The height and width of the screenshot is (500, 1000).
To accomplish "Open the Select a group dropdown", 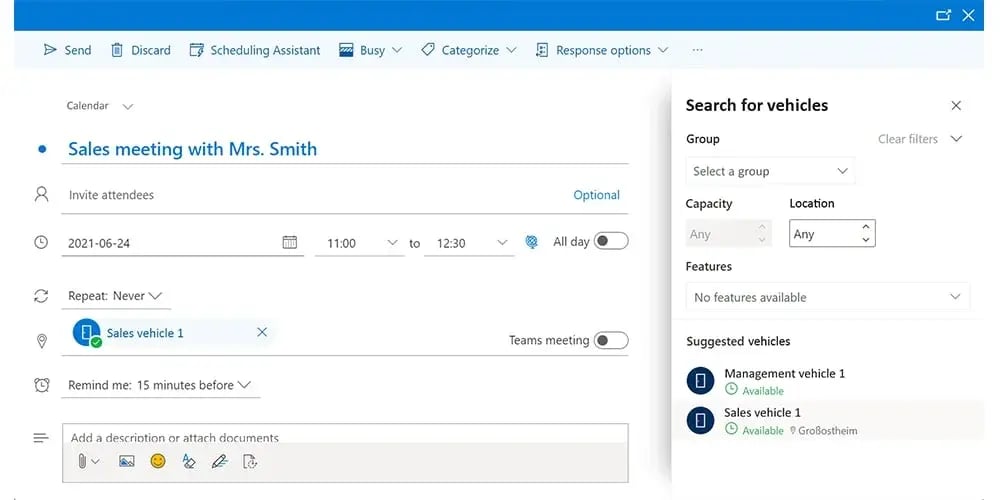I will pyautogui.click(x=770, y=171).
